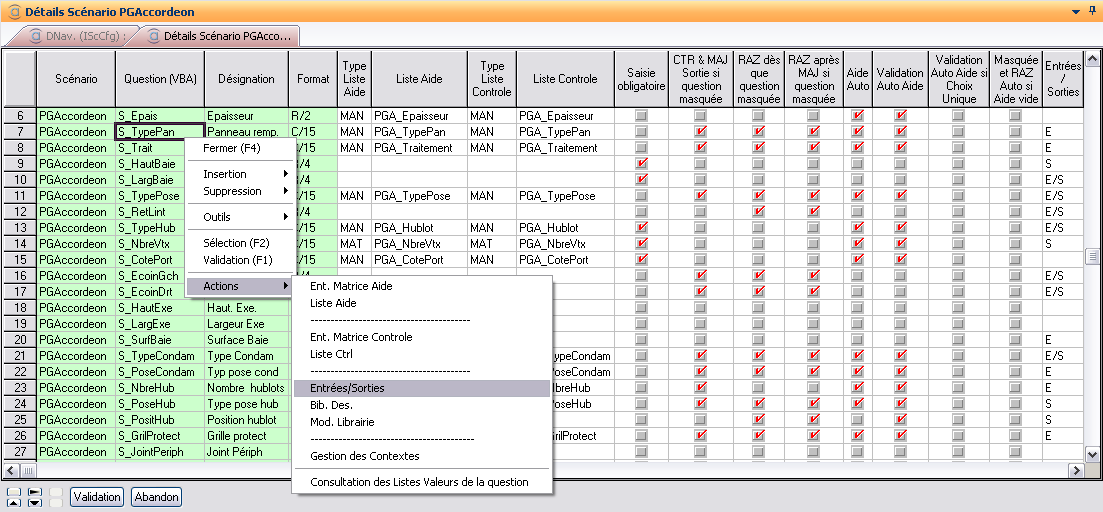The image size is (1103, 512).
Task: Click the Validation Auto Aide column header
Action: tap(900, 79)
